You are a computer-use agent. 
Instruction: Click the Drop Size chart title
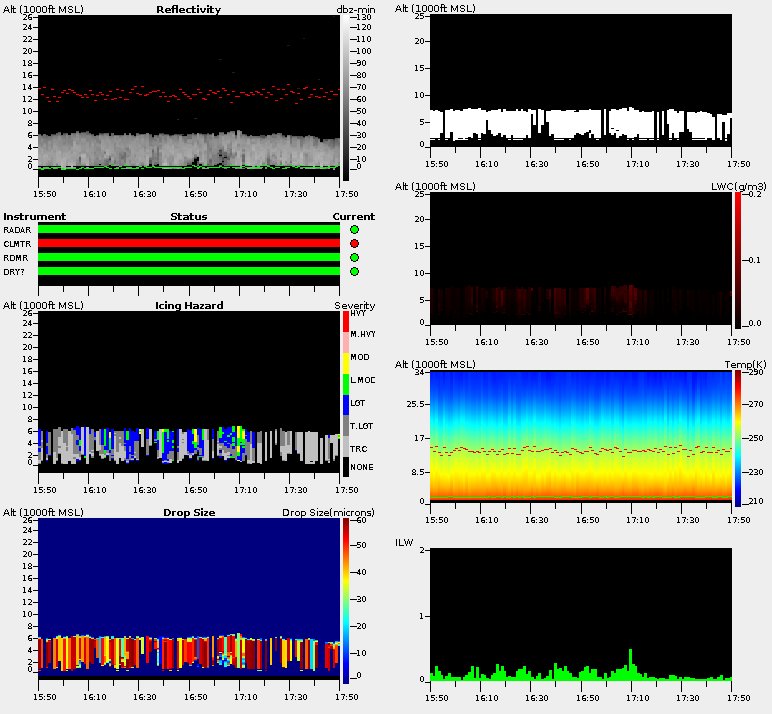(188, 512)
